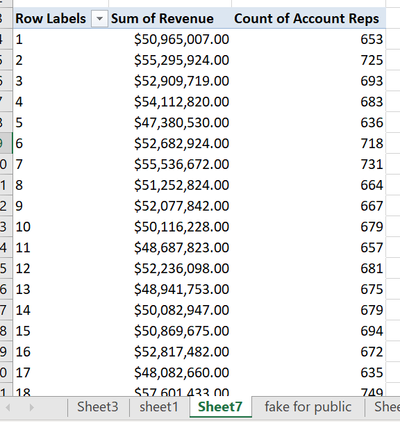Select the Sheet7 tab

pos(220,407)
